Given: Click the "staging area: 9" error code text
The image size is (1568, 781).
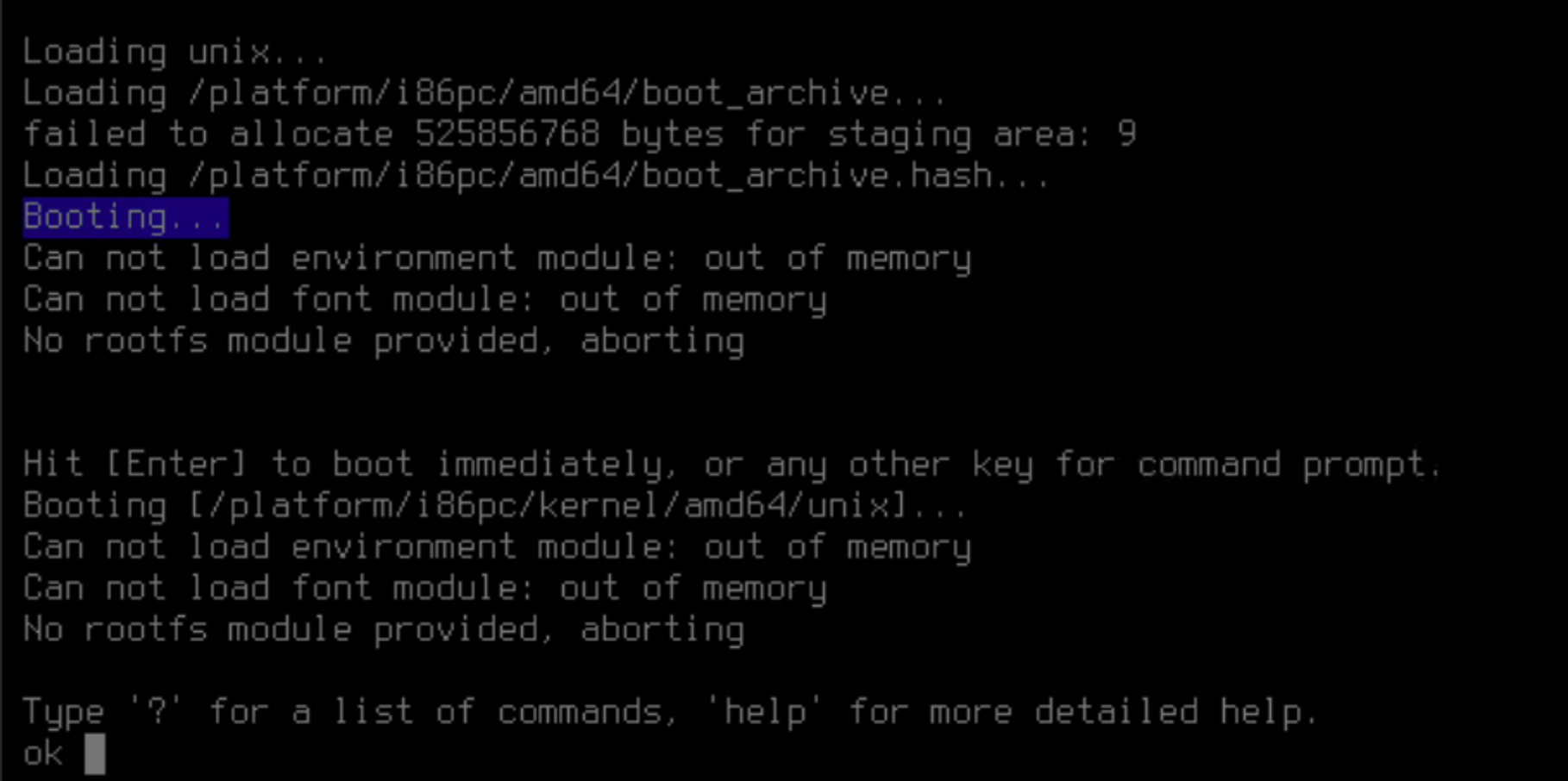Looking at the screenshot, I should 982,134.
